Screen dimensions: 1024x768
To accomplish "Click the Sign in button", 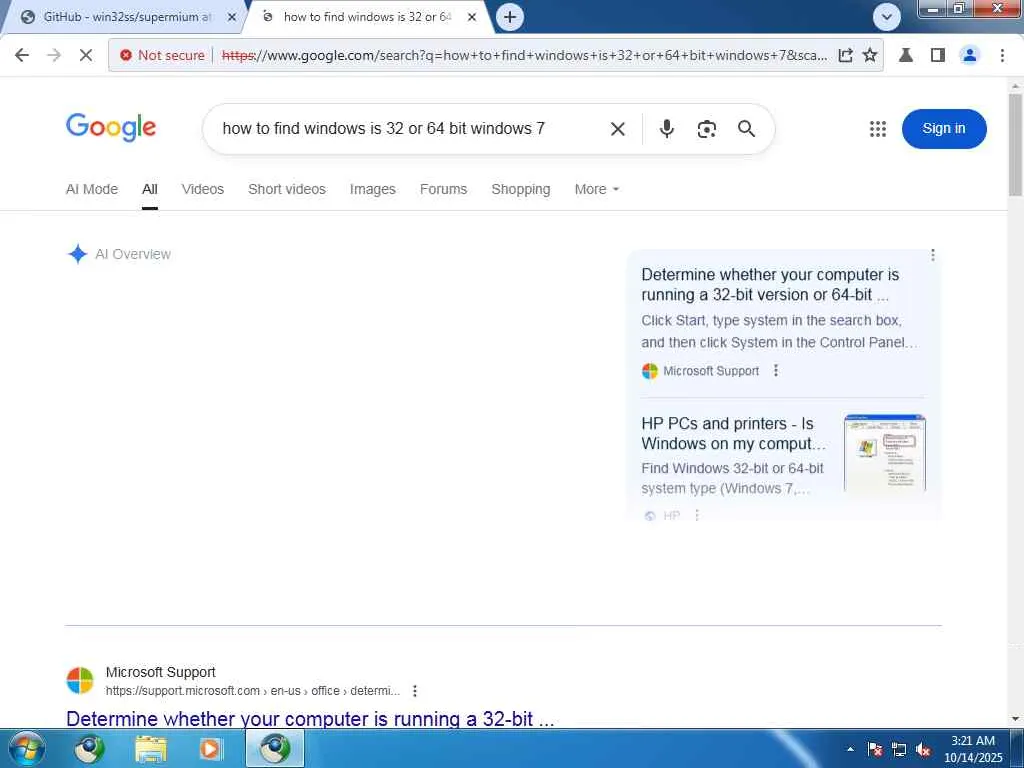I will point(944,129).
